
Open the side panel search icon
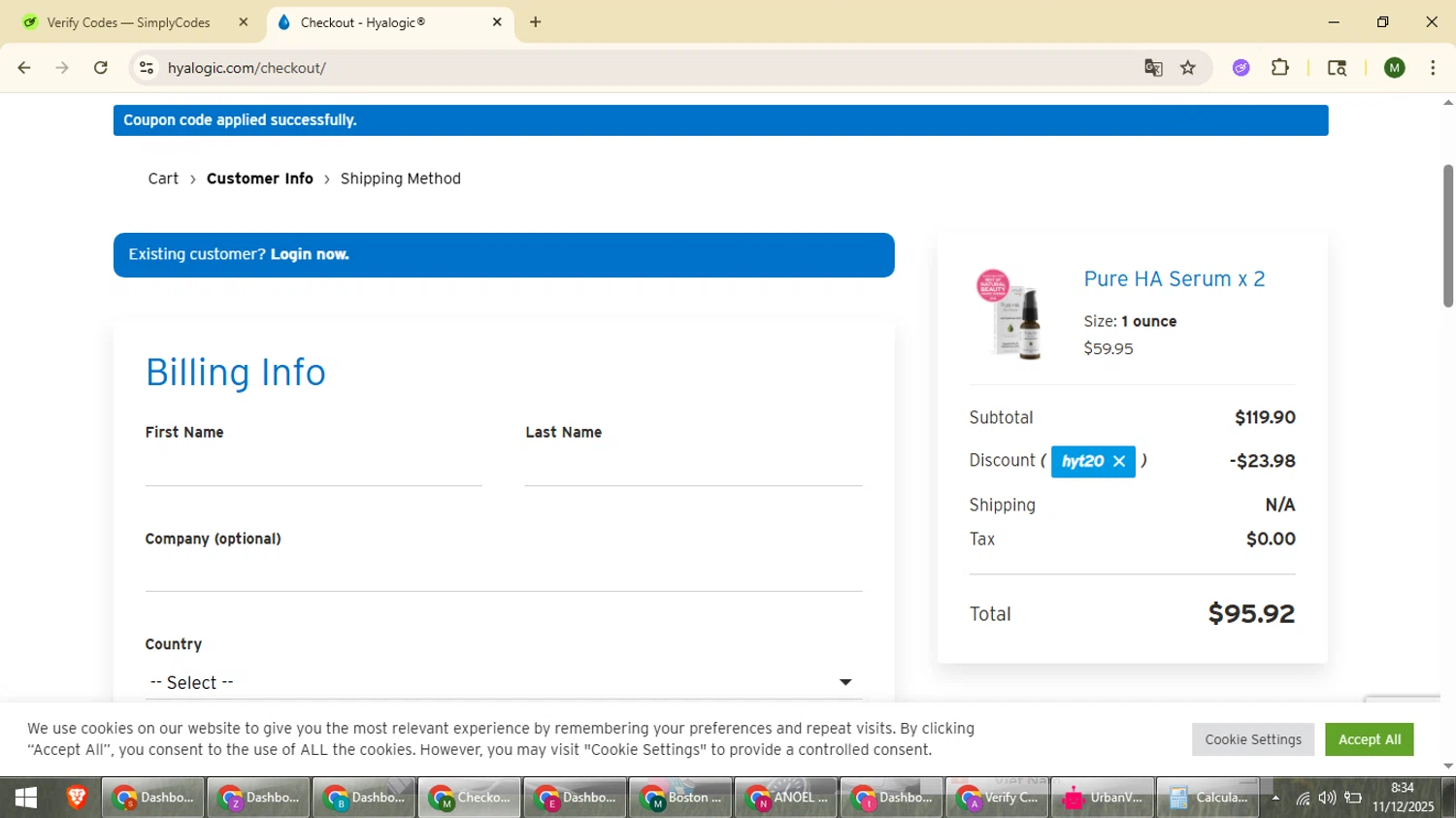point(1337,68)
